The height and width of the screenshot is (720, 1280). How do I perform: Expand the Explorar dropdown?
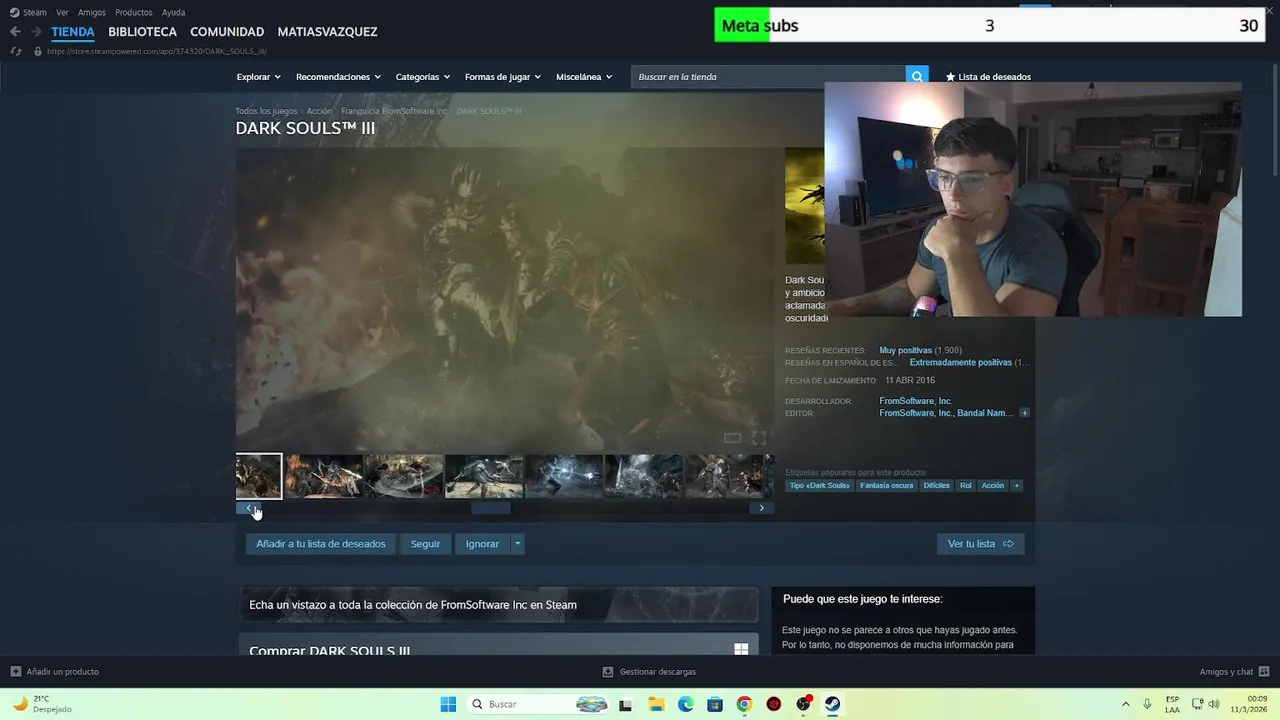pyautogui.click(x=258, y=77)
